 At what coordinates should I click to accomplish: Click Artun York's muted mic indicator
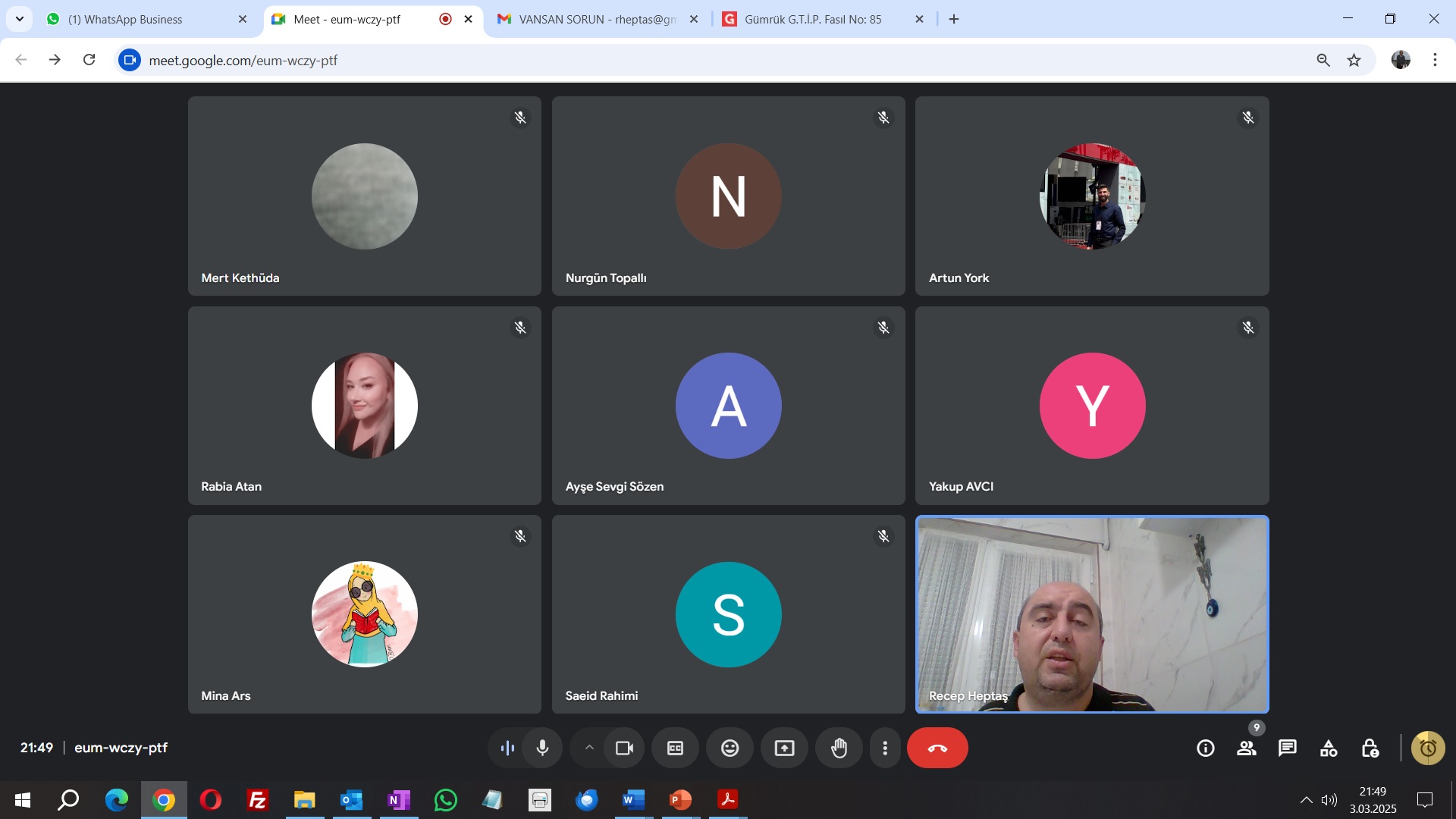[x=1248, y=118]
